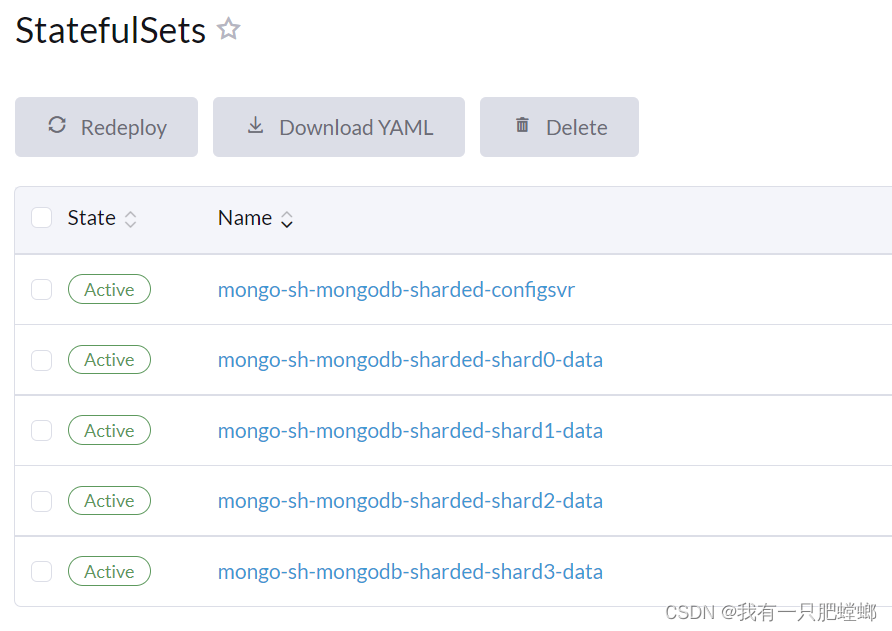The height and width of the screenshot is (631, 892).
Task: Select the shard2-data row checkbox
Action: (41, 501)
